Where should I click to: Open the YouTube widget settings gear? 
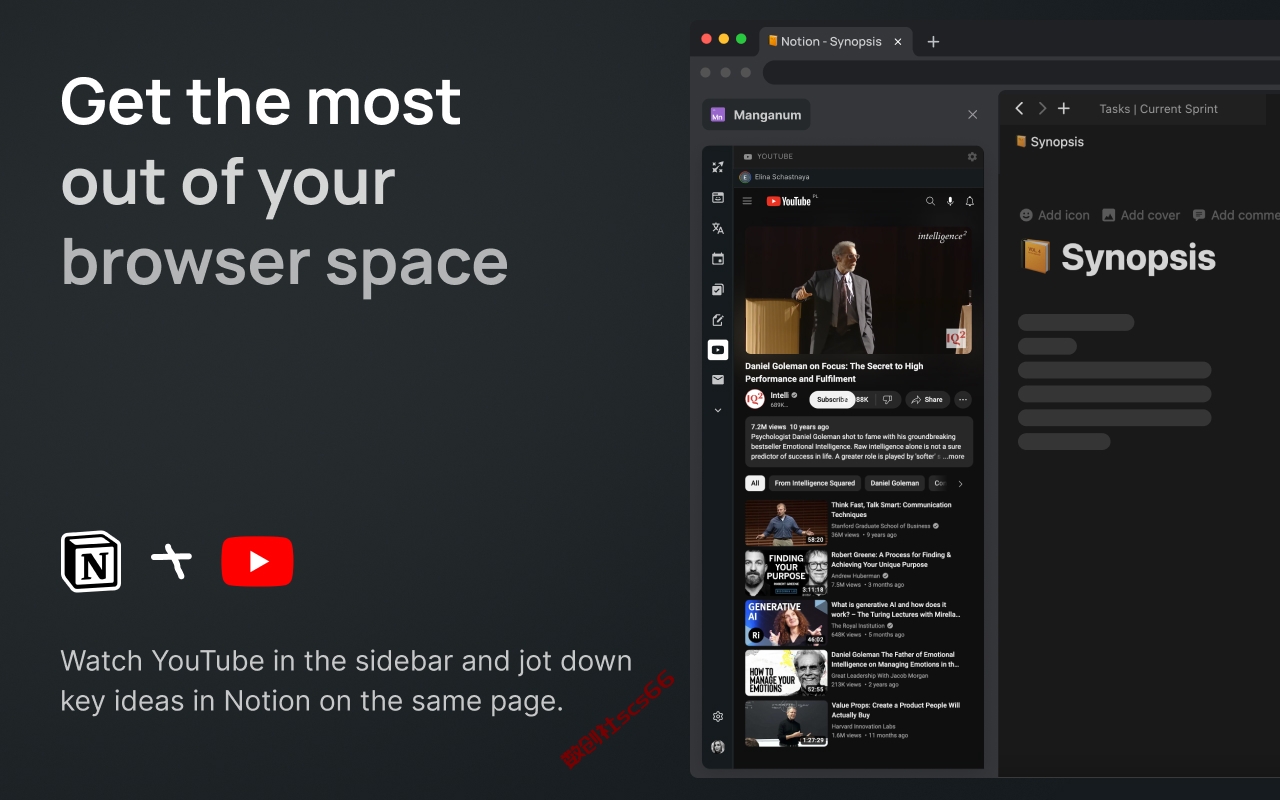pos(972,157)
